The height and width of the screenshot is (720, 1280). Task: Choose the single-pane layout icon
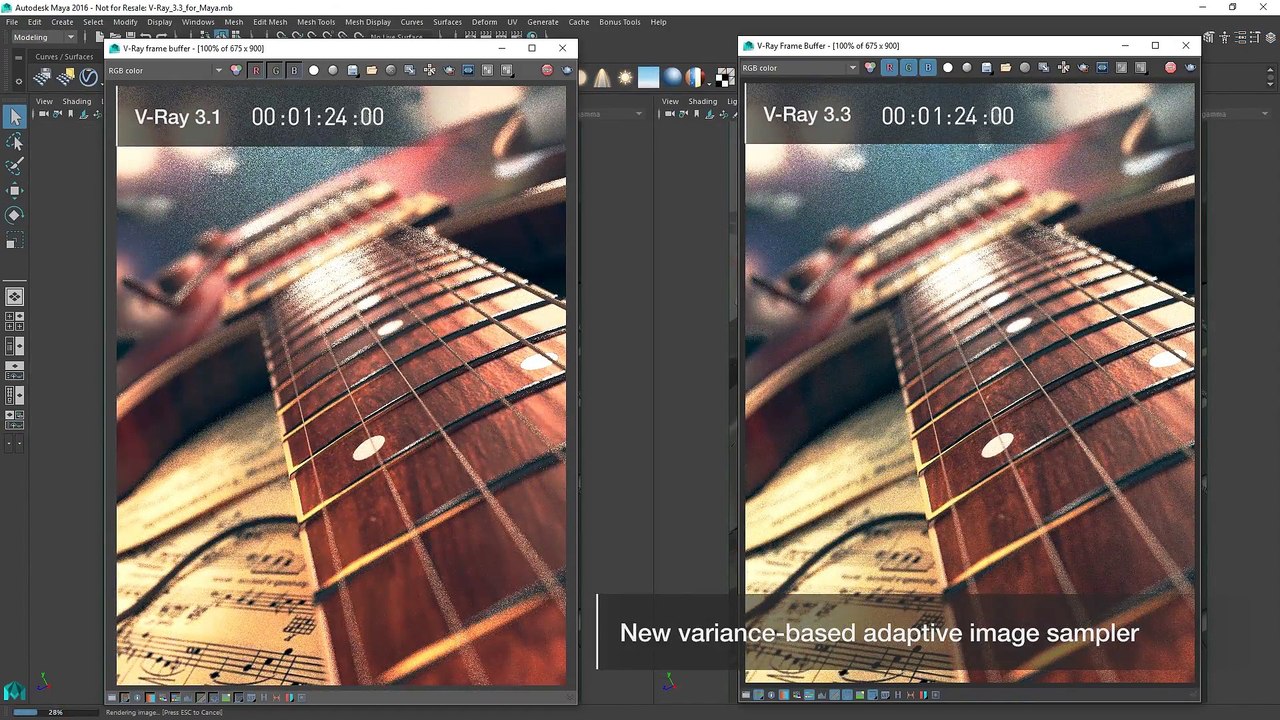(x=15, y=297)
